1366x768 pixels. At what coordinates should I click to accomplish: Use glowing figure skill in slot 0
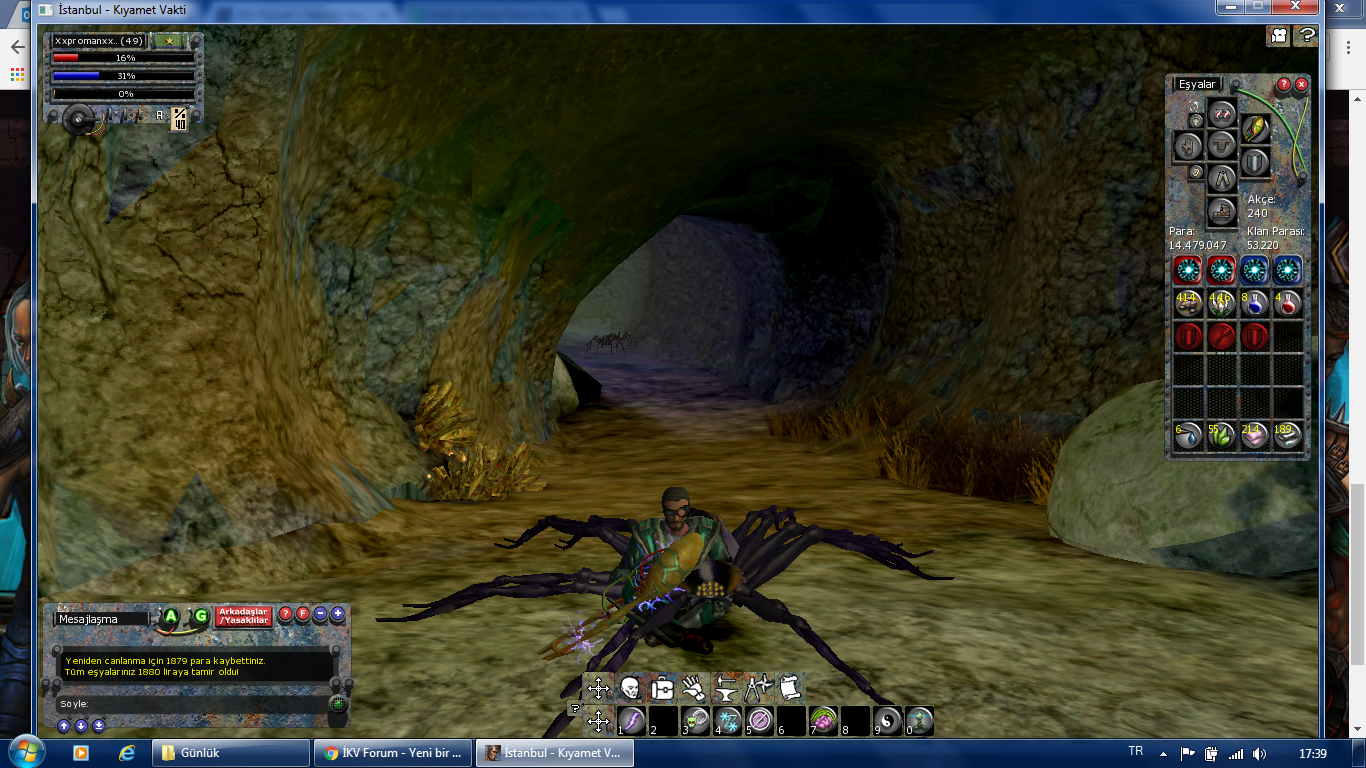[920, 721]
